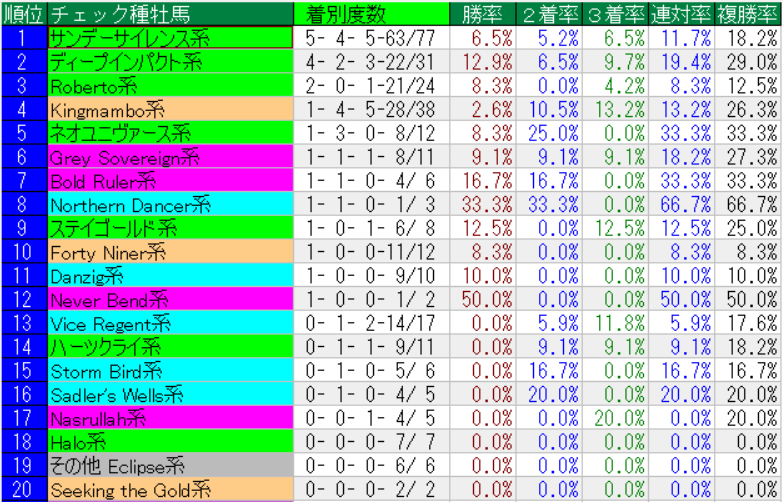The height and width of the screenshot is (502, 783).
Task: Select the cyan Northern Dancer系 cell
Action: pyautogui.click(x=169, y=204)
